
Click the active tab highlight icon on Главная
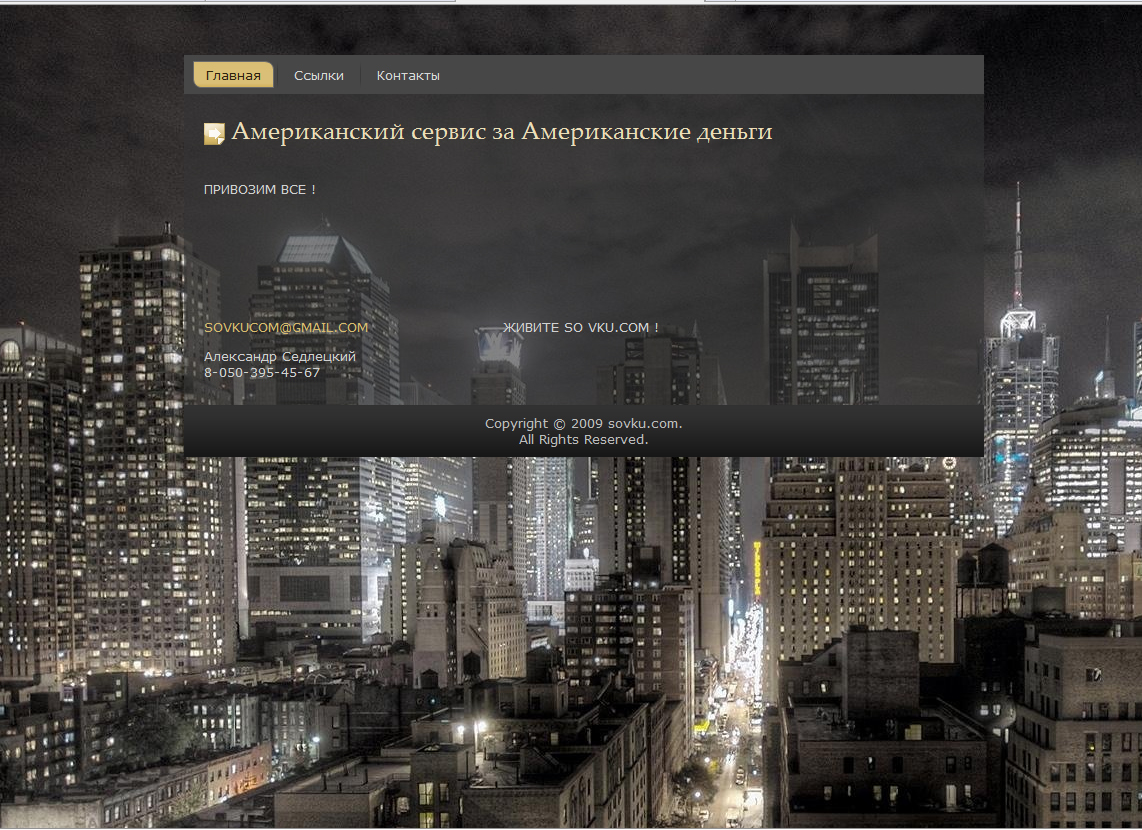[233, 74]
